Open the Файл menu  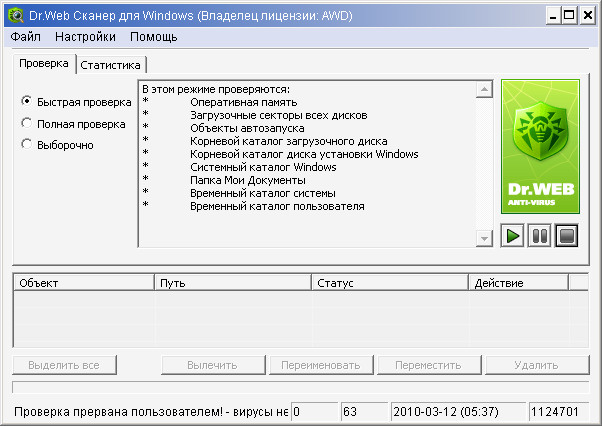click(x=26, y=37)
